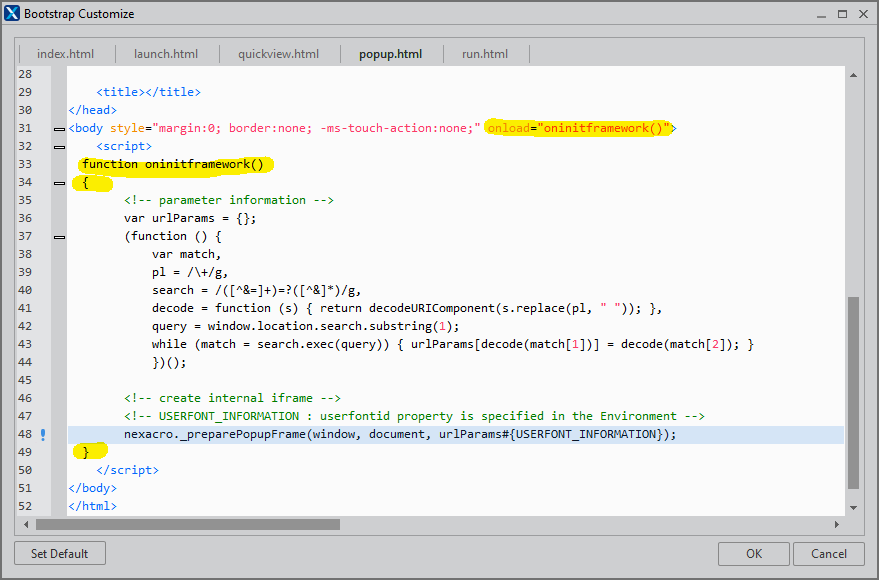Close the Bootstrap Customize dialog

[x=864, y=14]
